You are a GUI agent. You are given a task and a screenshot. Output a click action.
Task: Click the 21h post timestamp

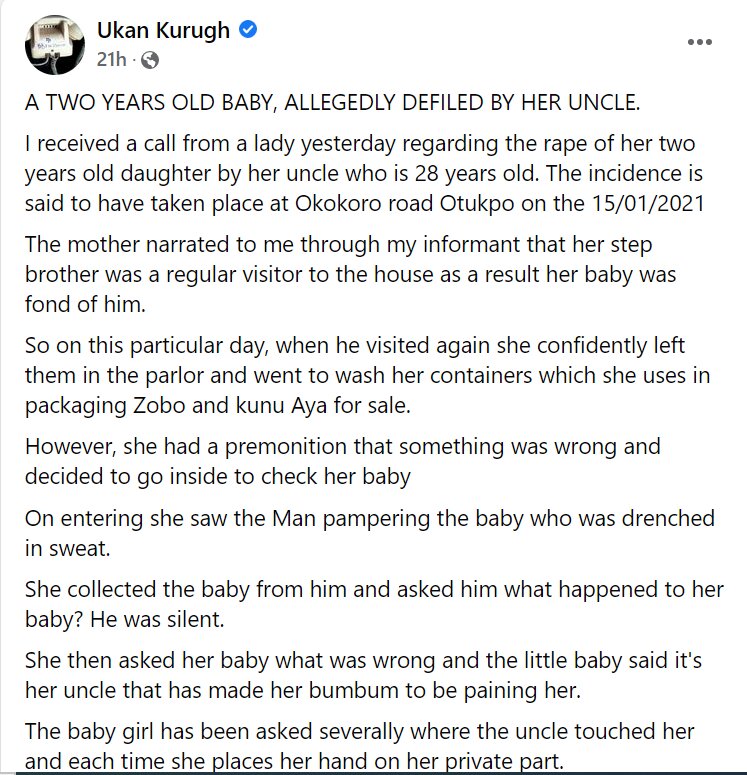(x=111, y=60)
